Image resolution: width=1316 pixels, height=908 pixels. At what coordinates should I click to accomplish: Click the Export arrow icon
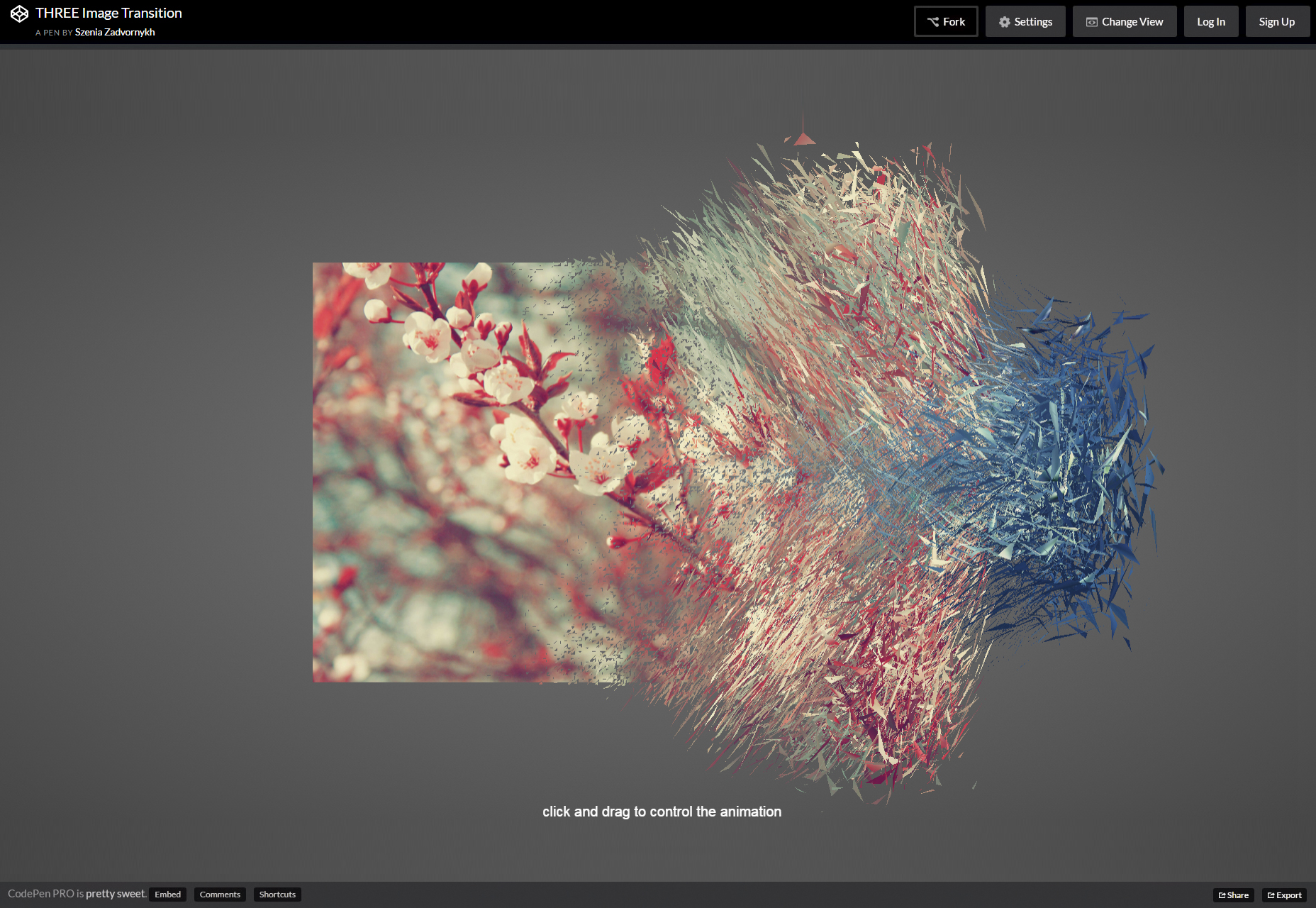pyautogui.click(x=1271, y=895)
